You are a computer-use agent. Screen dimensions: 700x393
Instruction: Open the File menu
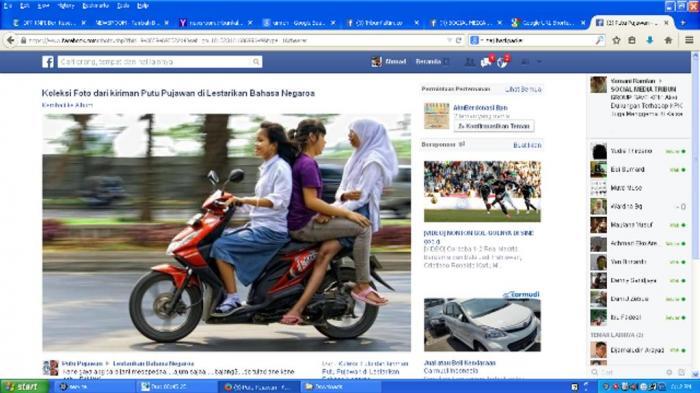(x=8, y=6)
